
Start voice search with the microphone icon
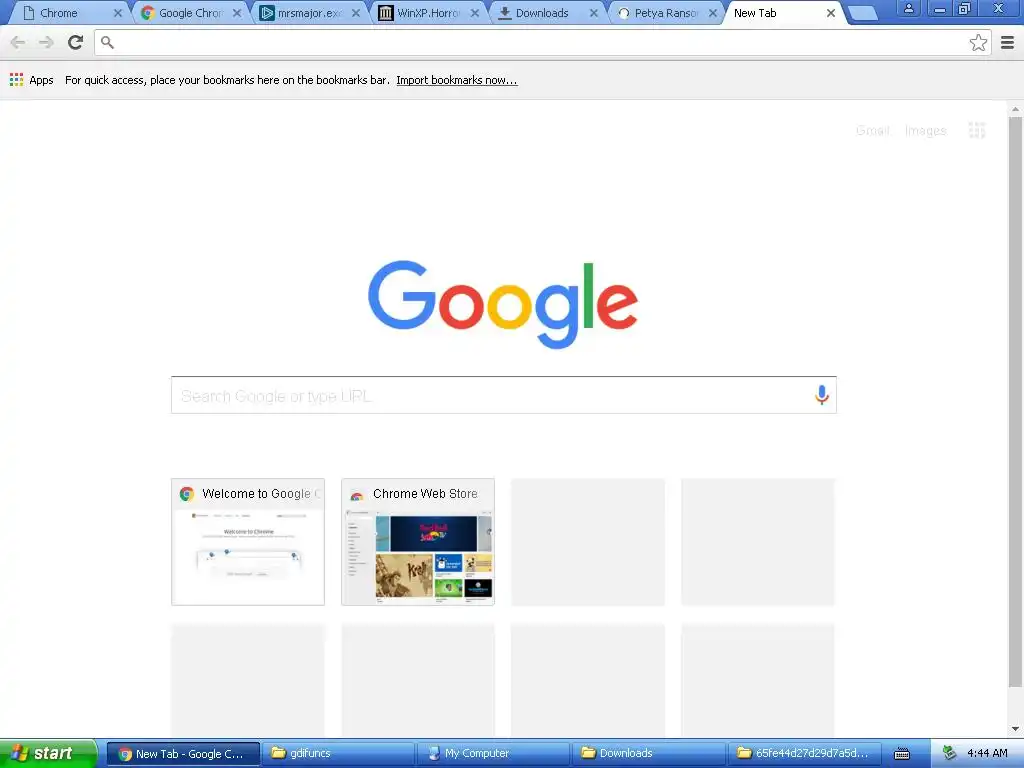click(822, 394)
